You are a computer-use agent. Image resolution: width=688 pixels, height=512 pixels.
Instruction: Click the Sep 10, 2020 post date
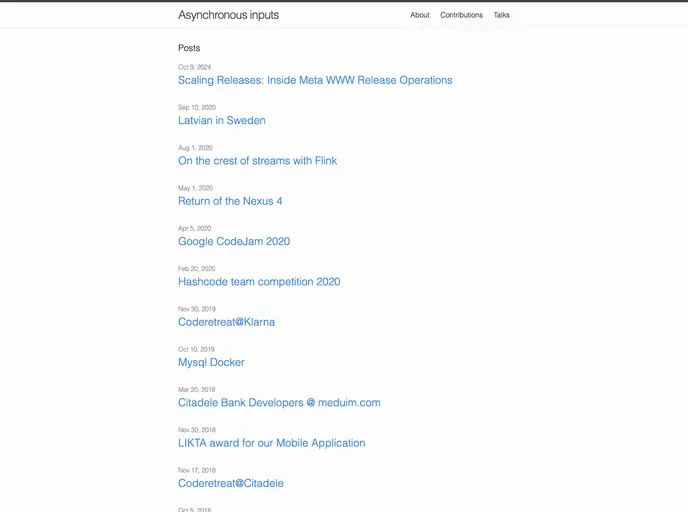[196, 107]
